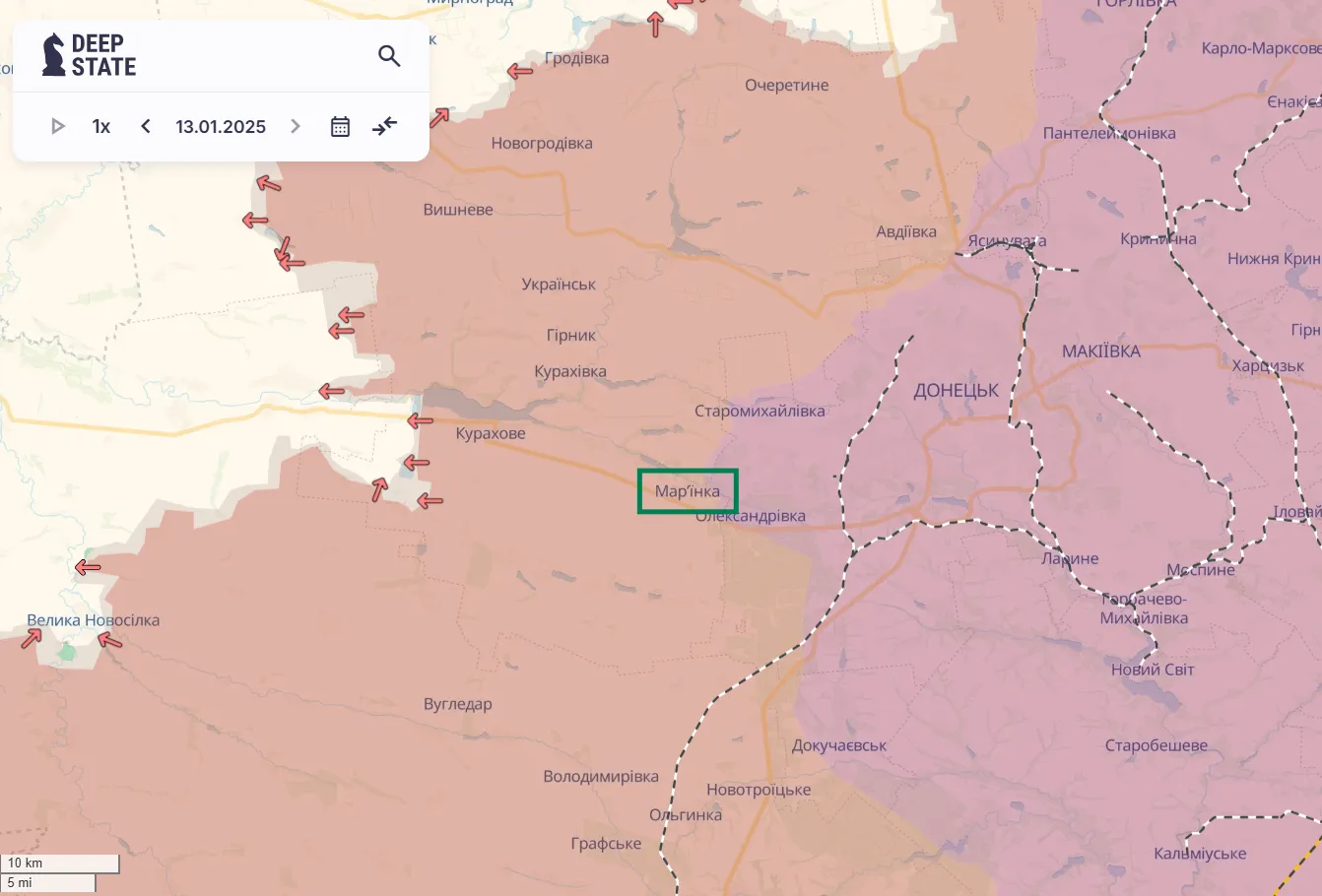Open the calendar date picker

point(340,126)
